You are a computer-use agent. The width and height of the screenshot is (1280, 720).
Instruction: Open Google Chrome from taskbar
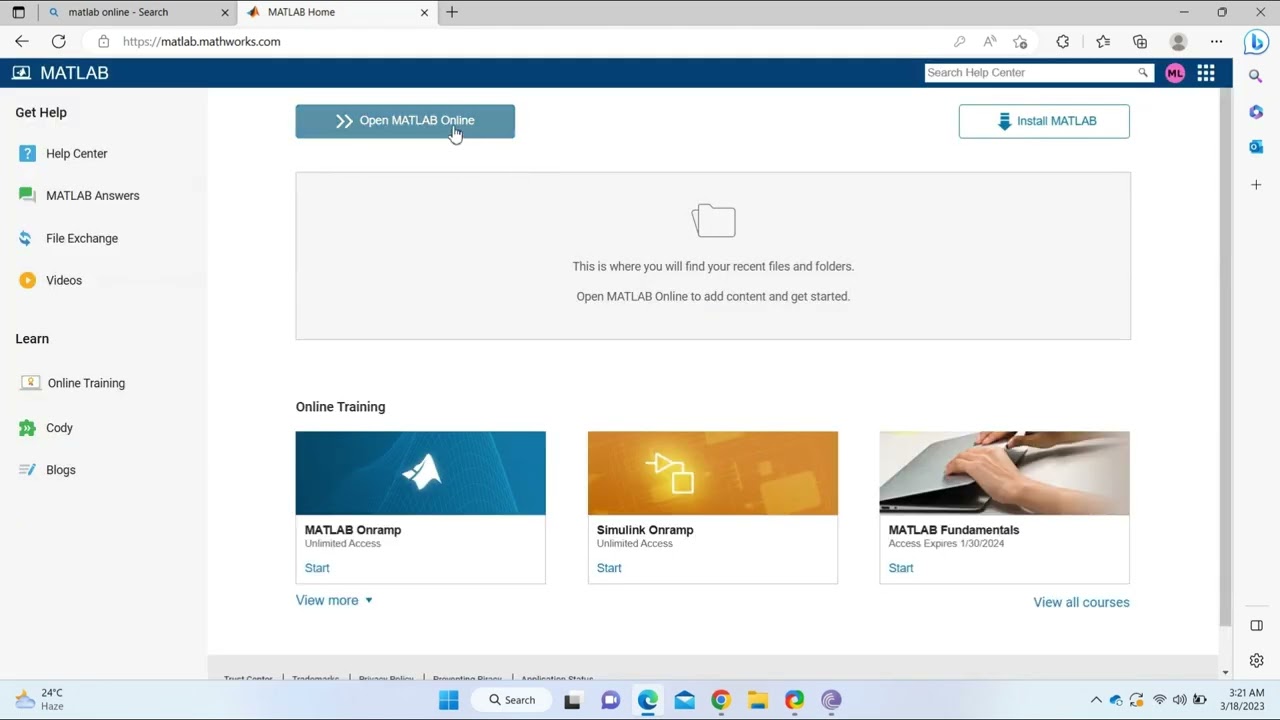(721, 700)
